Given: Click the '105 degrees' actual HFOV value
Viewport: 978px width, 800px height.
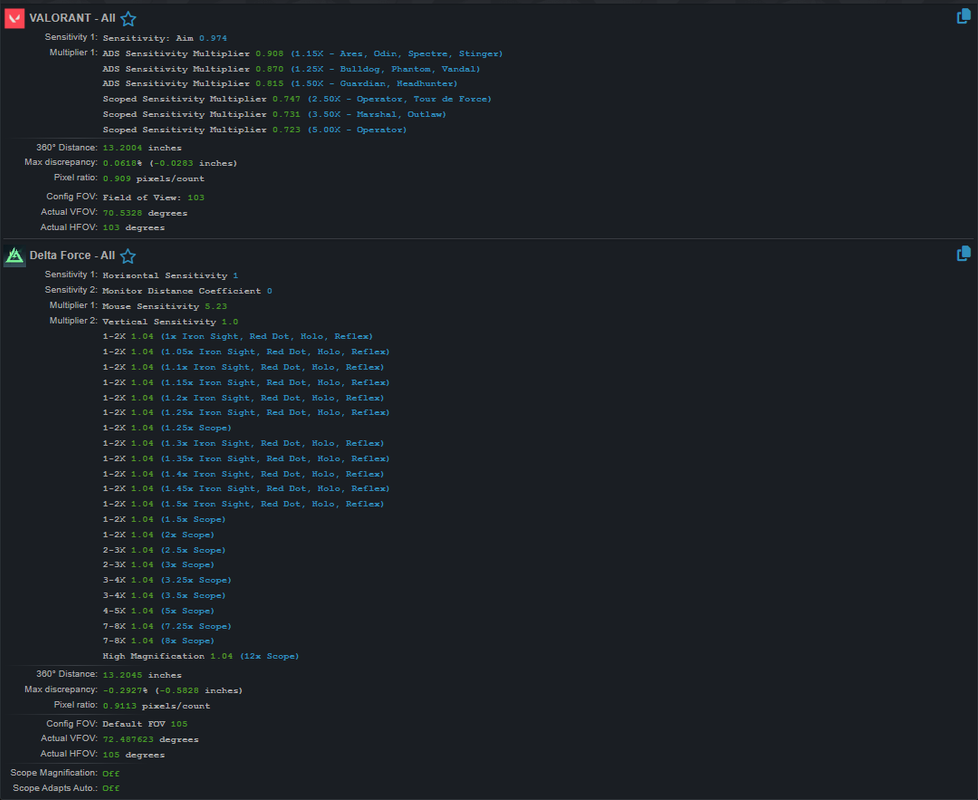Looking at the screenshot, I should [133, 755].
